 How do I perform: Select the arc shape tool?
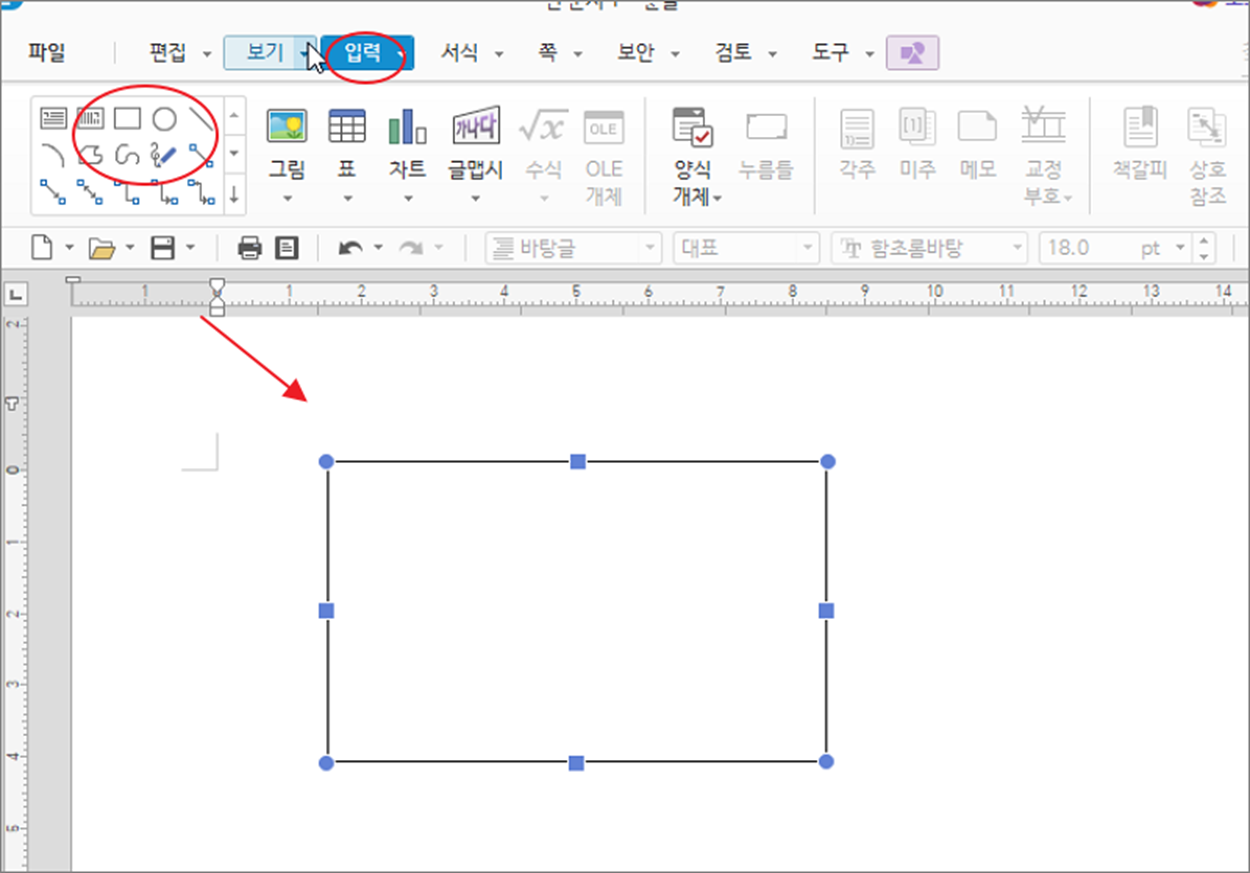[53, 154]
